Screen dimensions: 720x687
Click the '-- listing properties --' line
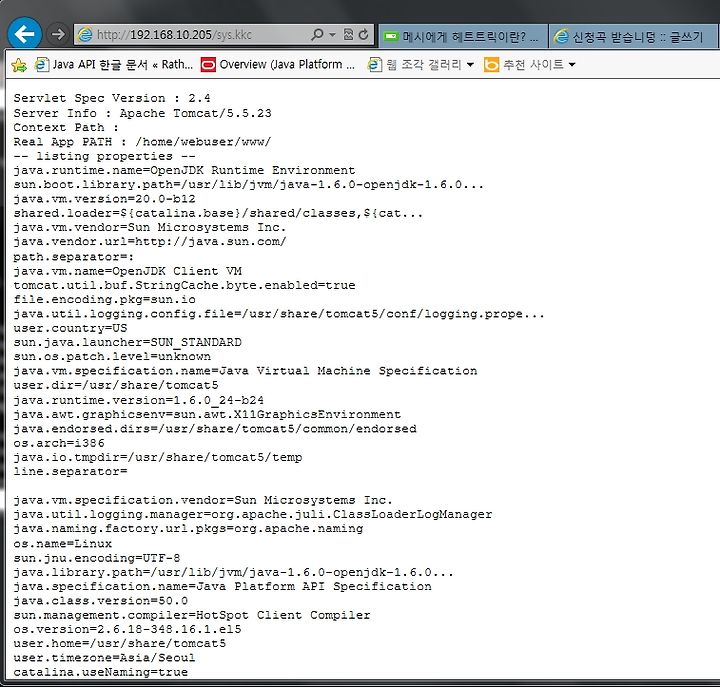104,156
